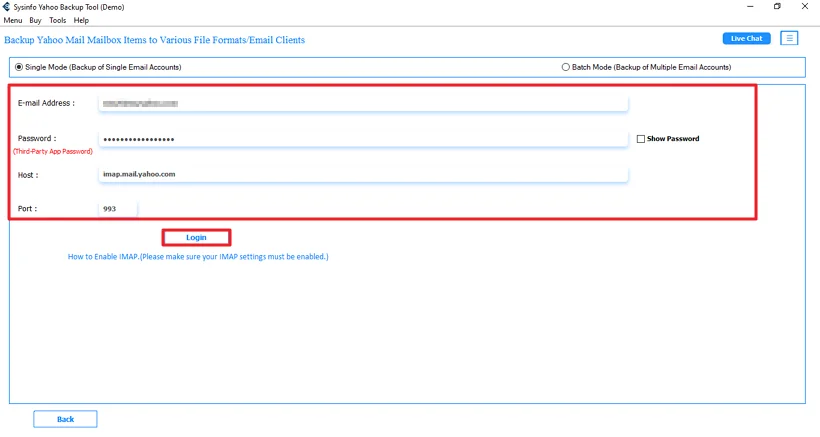The height and width of the screenshot is (437, 820).
Task: Focus the Password input field
Action: click(x=363, y=139)
